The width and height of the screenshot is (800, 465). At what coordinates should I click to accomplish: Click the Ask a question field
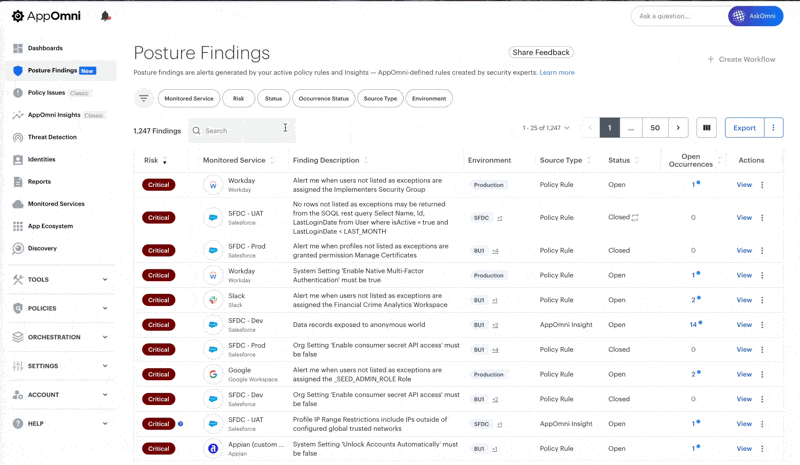[680, 16]
